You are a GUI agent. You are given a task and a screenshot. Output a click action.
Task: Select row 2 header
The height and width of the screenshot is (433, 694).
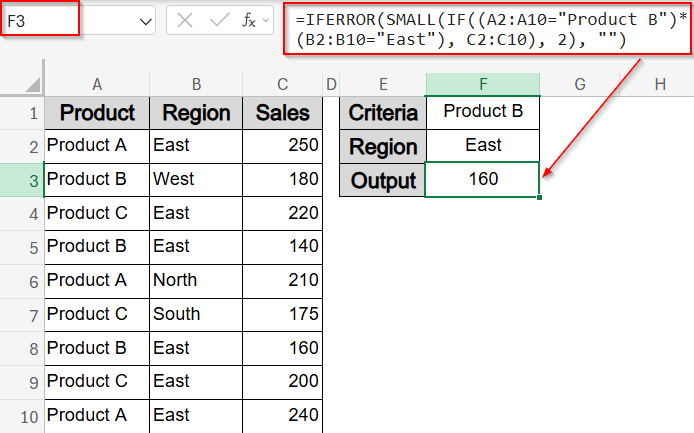coord(22,147)
